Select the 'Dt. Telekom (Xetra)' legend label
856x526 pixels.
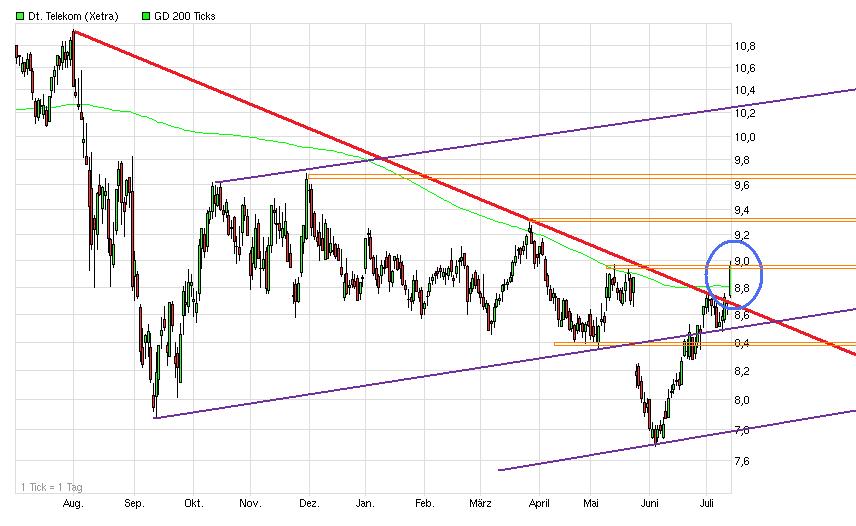coord(73,16)
